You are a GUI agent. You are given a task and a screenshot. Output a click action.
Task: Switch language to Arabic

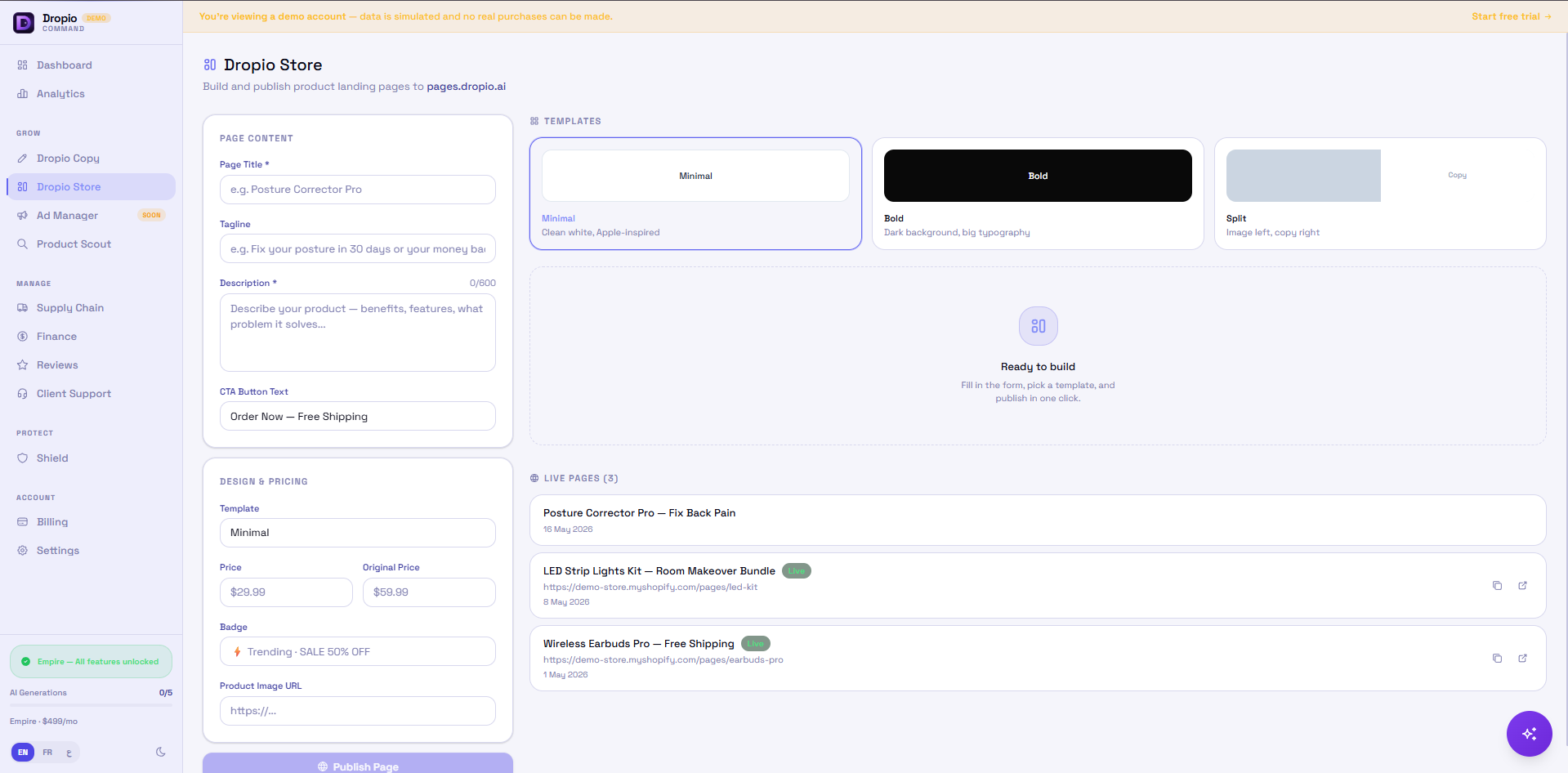(x=69, y=753)
